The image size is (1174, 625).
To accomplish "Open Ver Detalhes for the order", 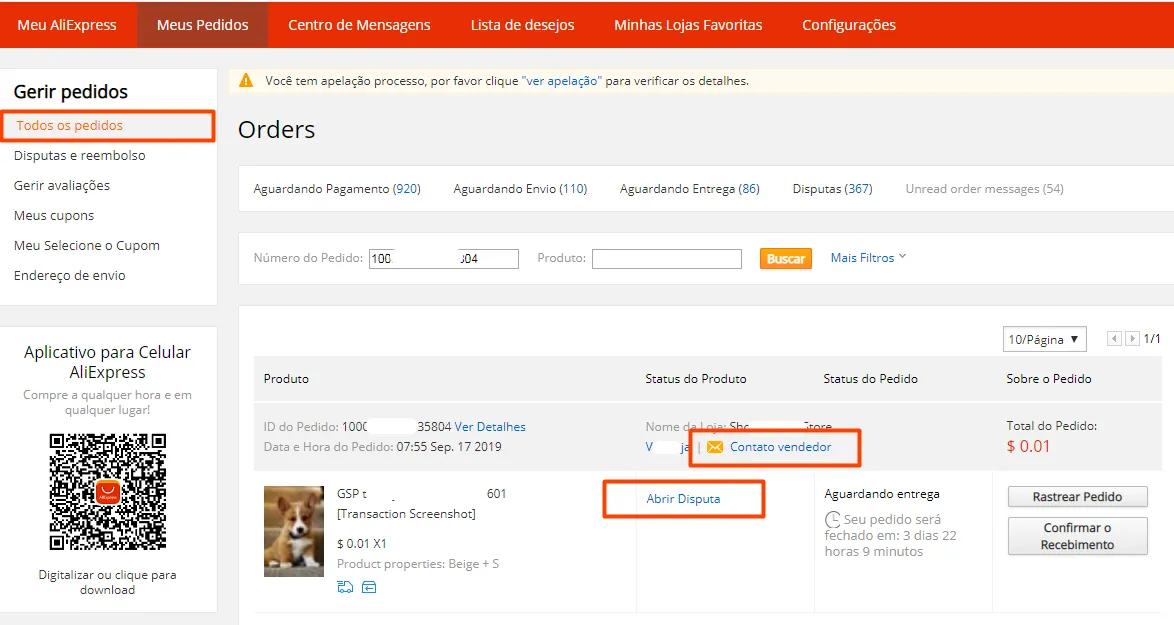I will coord(490,427).
